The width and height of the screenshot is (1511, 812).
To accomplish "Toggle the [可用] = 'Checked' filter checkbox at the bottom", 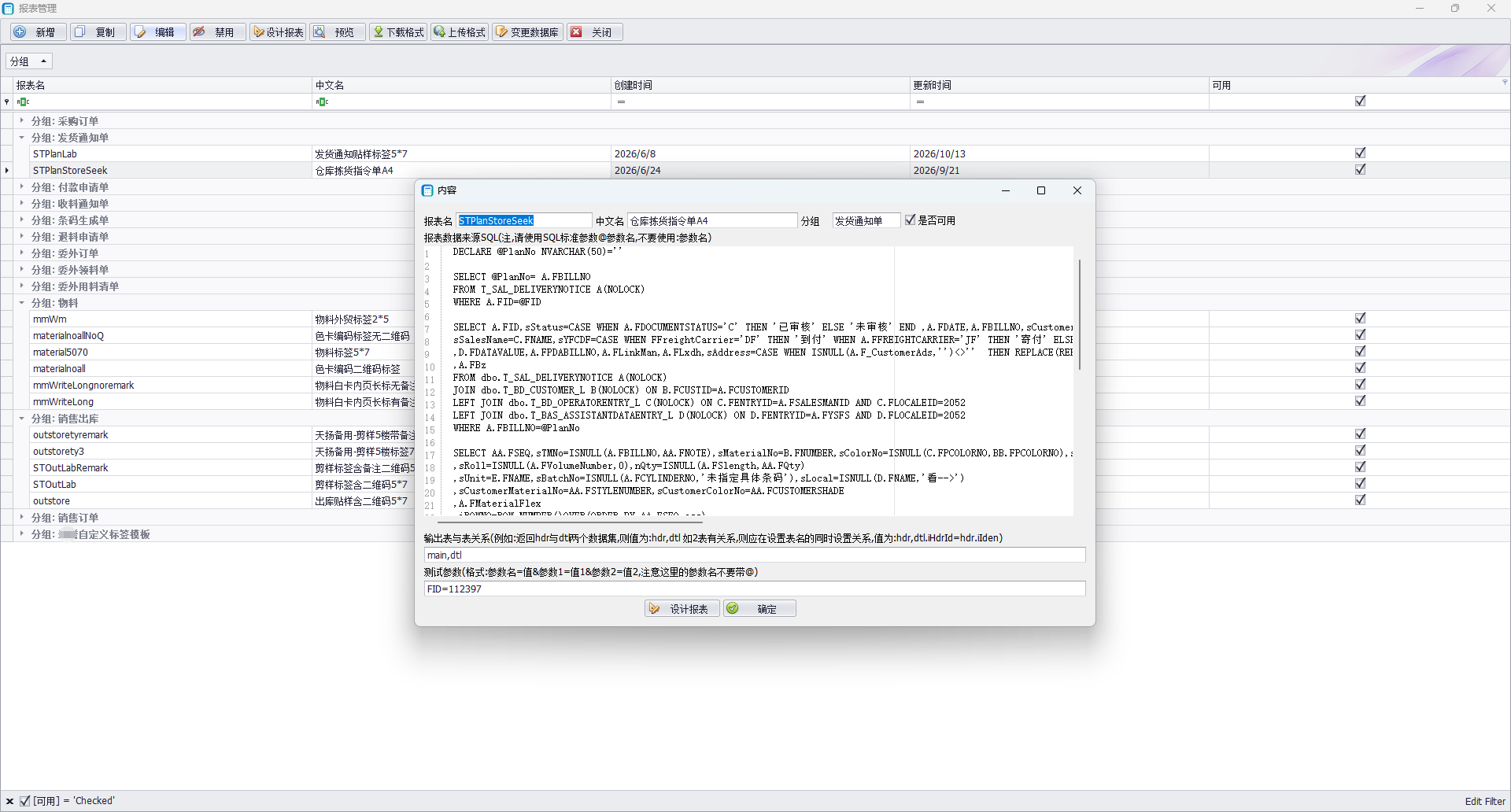I will point(25,801).
